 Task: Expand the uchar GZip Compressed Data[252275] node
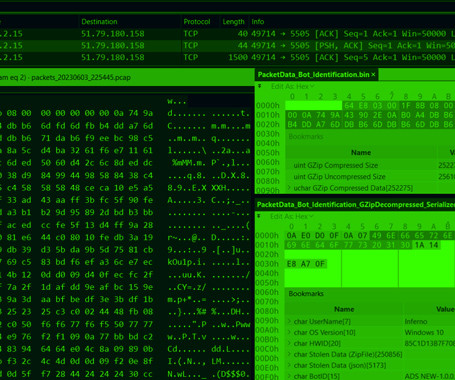click(289, 188)
